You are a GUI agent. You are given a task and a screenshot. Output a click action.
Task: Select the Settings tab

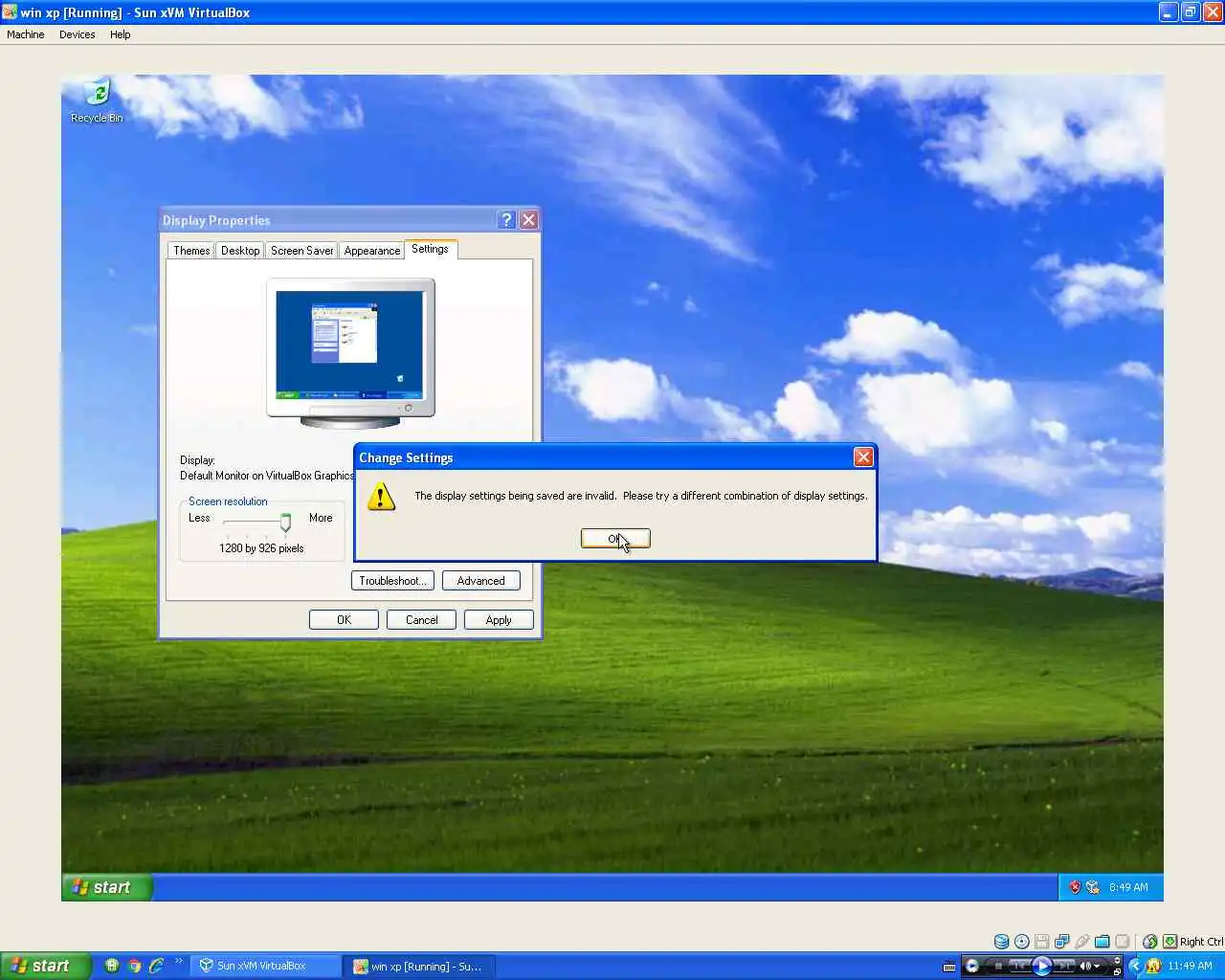(x=430, y=249)
